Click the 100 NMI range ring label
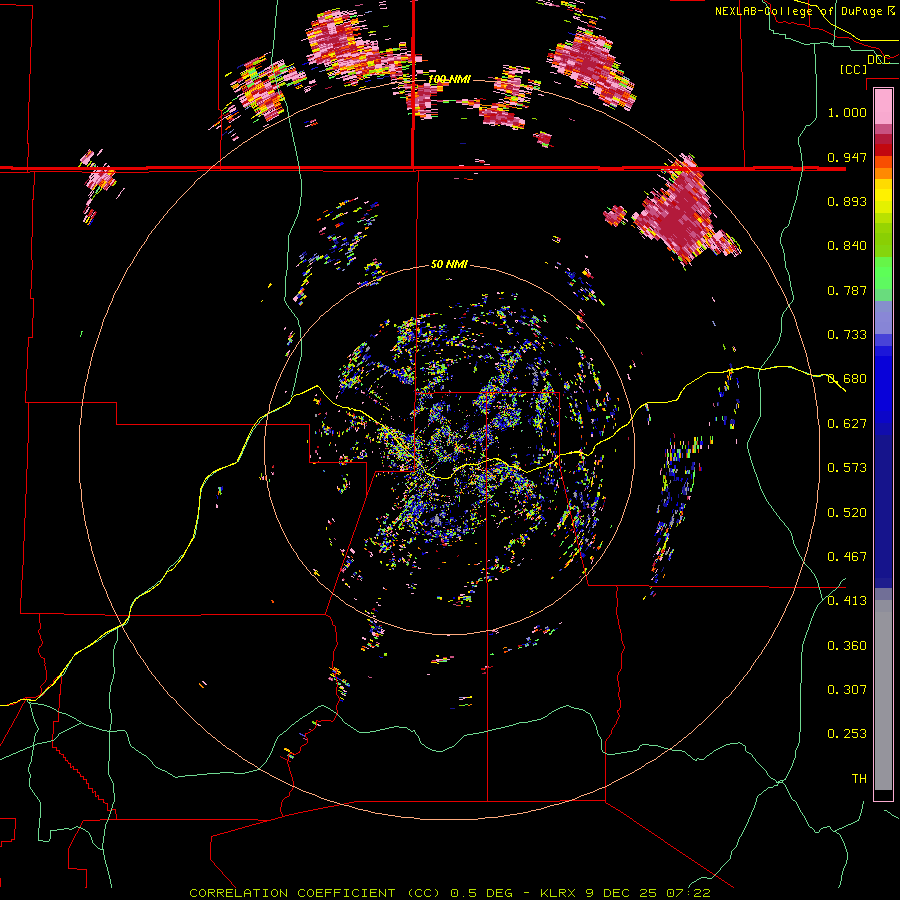The width and height of the screenshot is (900, 900). (x=449, y=79)
